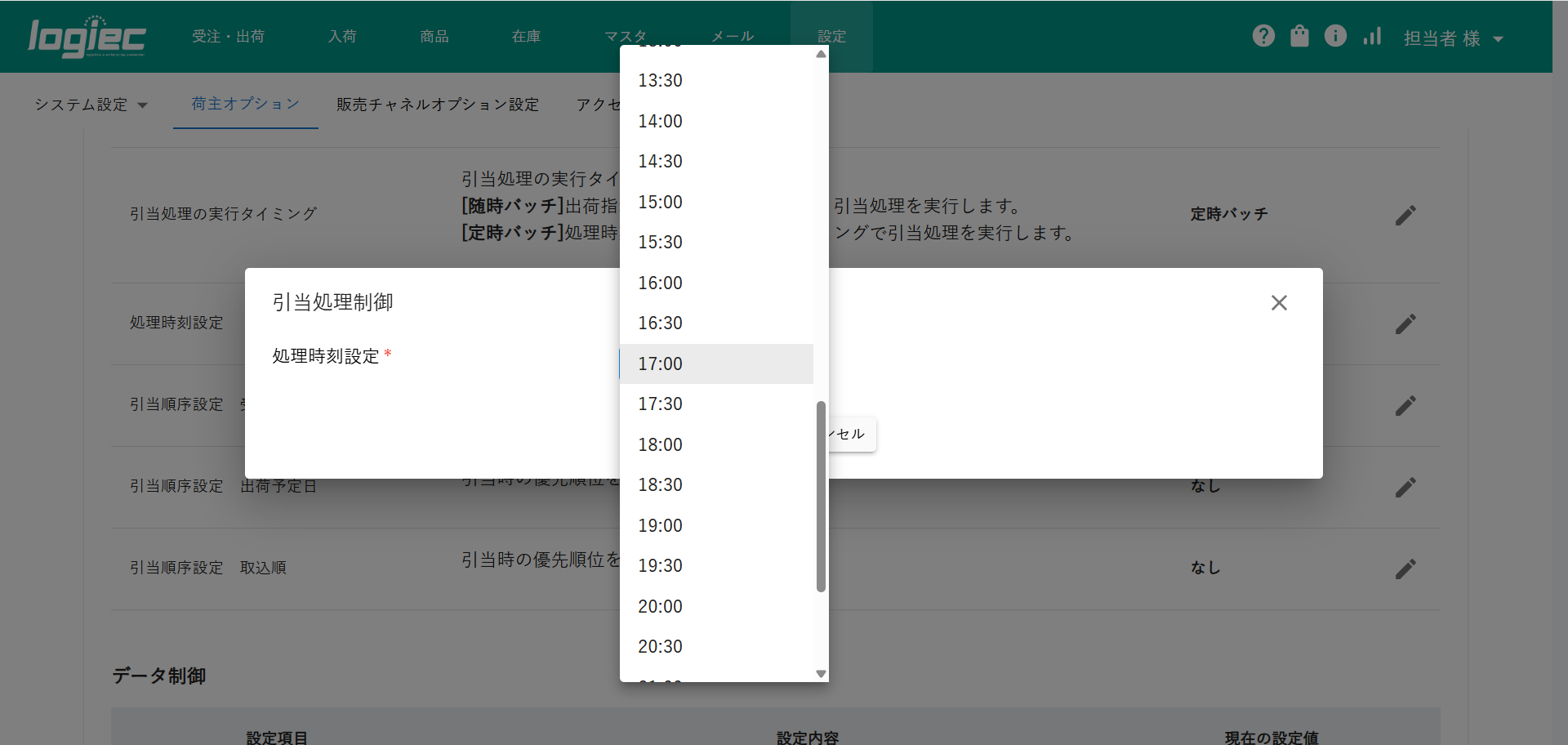Click the logiec logo
1568x745 pixels.
coord(87,37)
